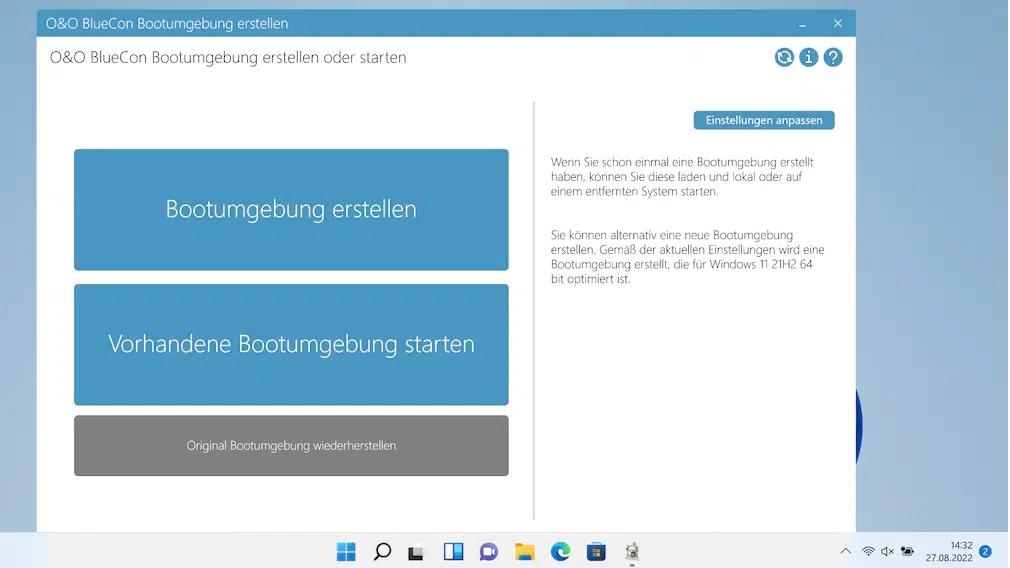Open Widgets panel icon on taskbar
This screenshot has width=1010, height=568.
coord(453,552)
